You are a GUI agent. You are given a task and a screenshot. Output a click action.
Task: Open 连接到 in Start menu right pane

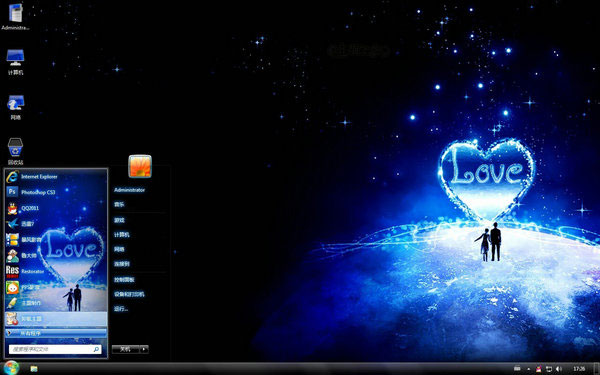tap(122, 264)
